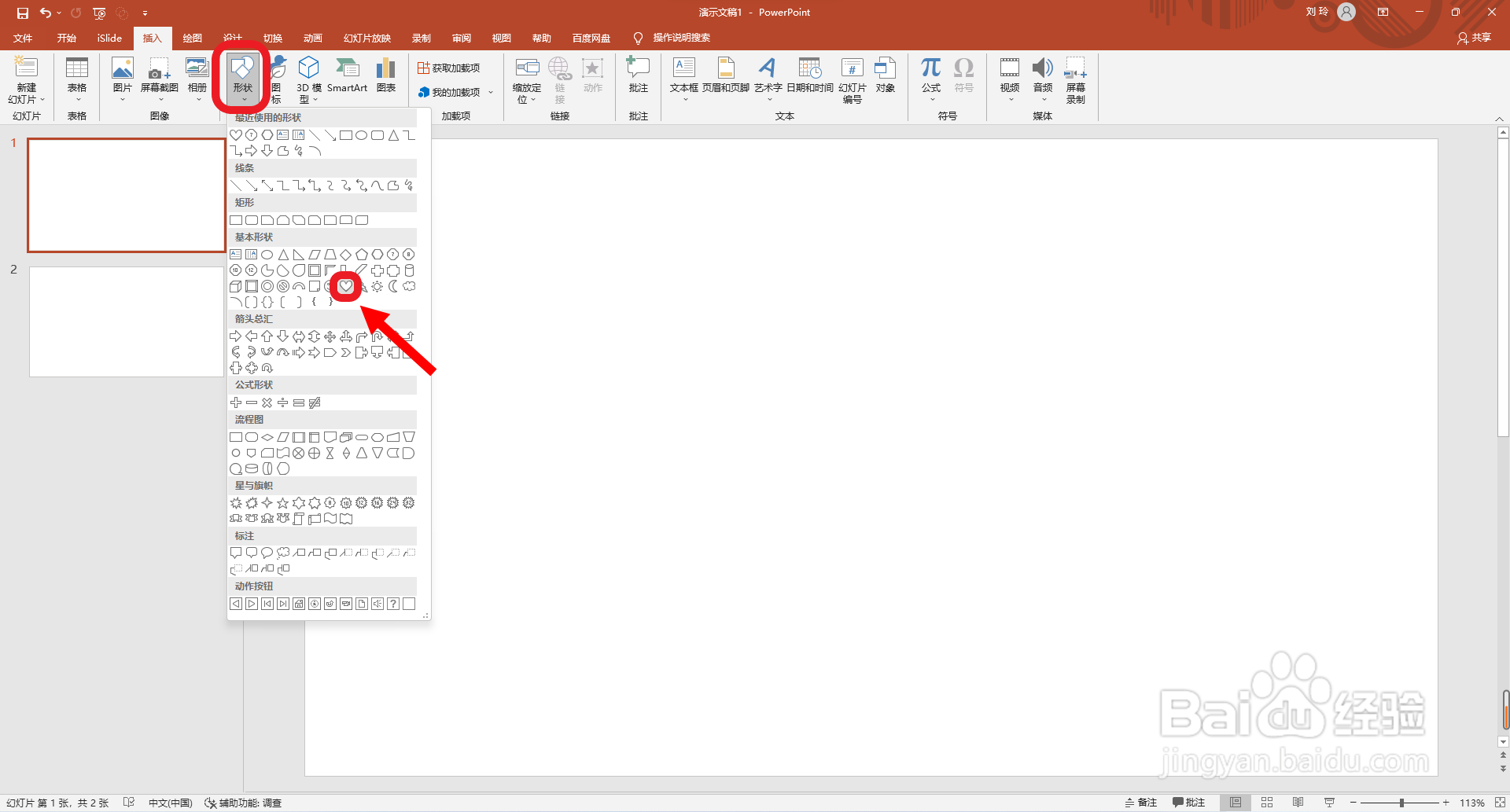Choose the flowchart magnetic disk shape
The image size is (1510, 812).
(252, 468)
